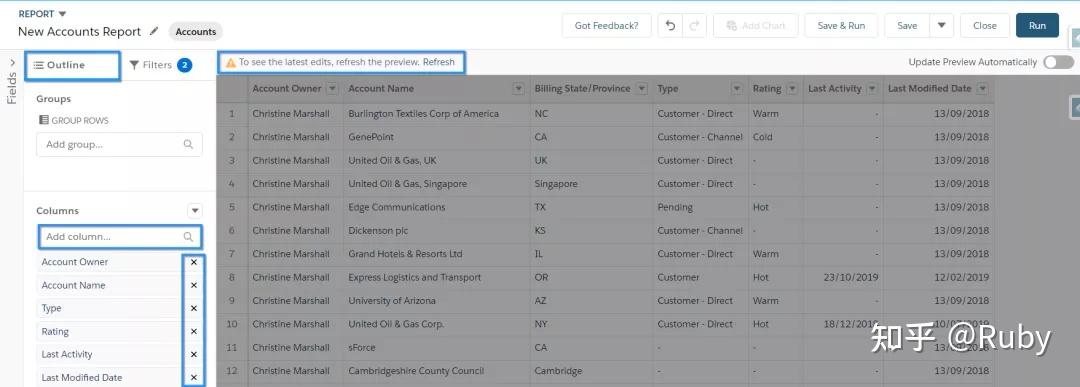1080x387 pixels.
Task: Remove Type column with X
Action: click(194, 308)
